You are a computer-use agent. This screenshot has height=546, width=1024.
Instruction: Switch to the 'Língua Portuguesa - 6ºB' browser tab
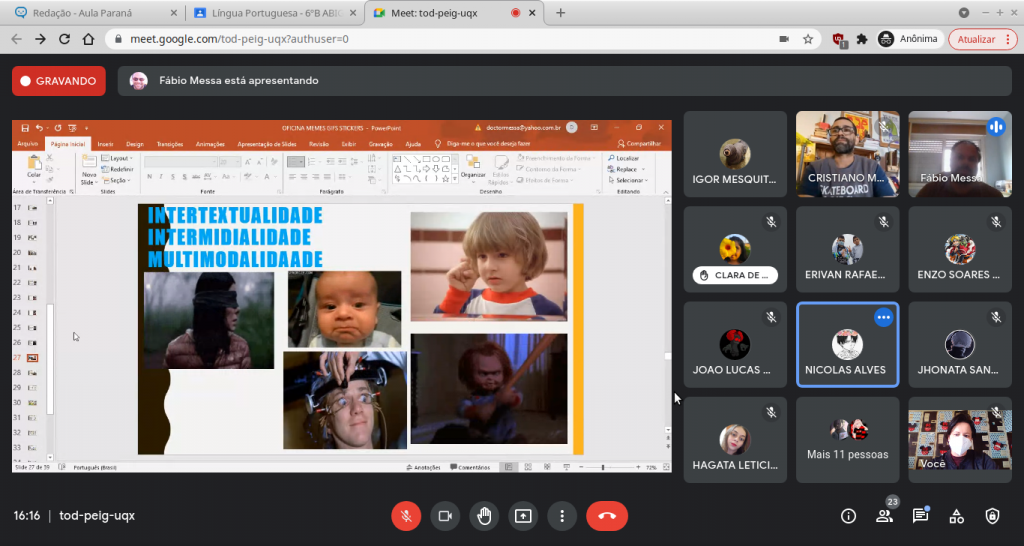tap(273, 13)
